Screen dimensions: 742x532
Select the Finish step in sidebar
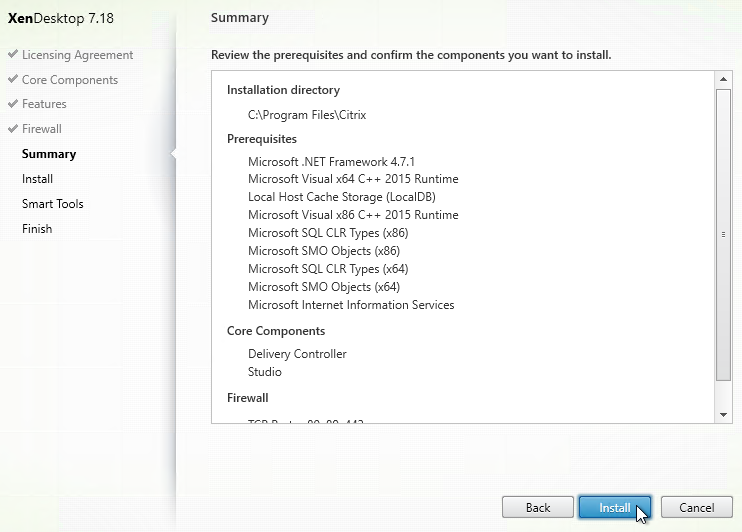pos(37,229)
